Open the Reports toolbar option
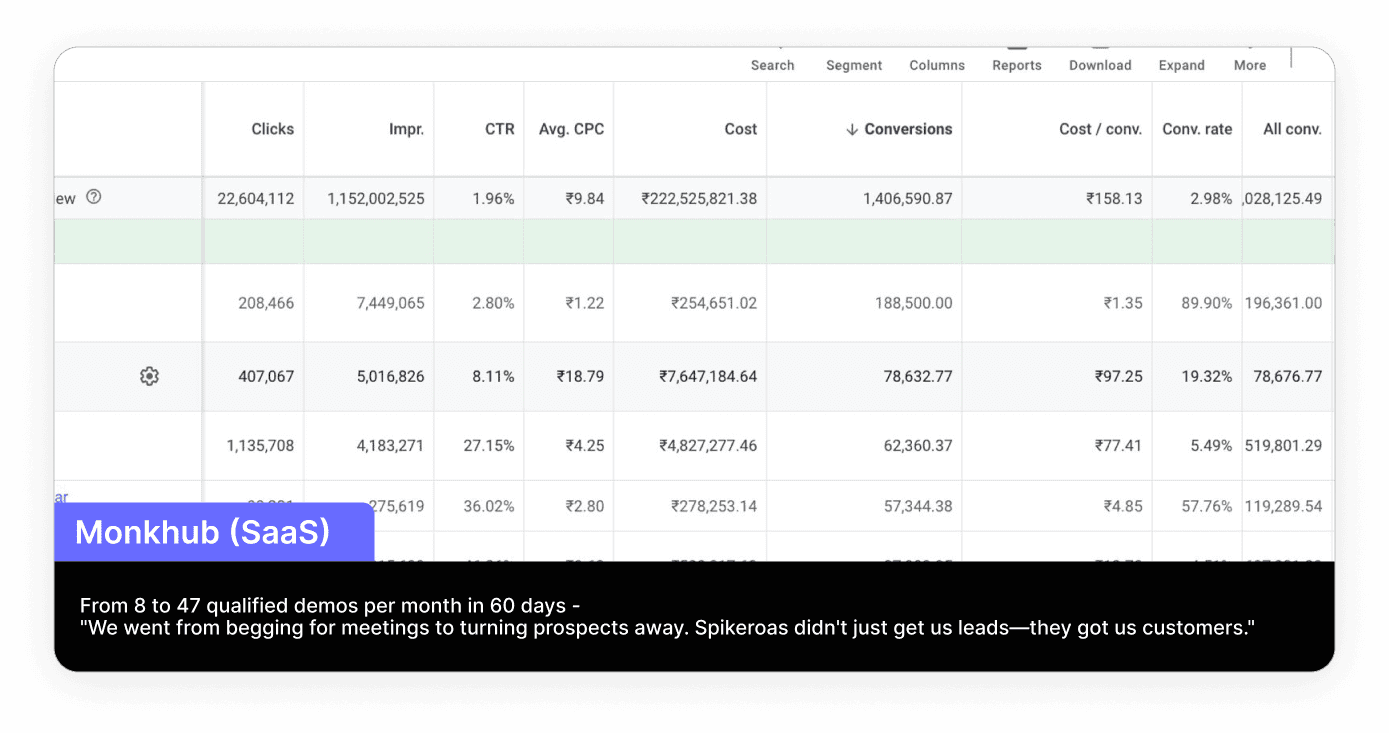Viewport: 1389px width, 733px height. pyautogui.click(x=1017, y=65)
